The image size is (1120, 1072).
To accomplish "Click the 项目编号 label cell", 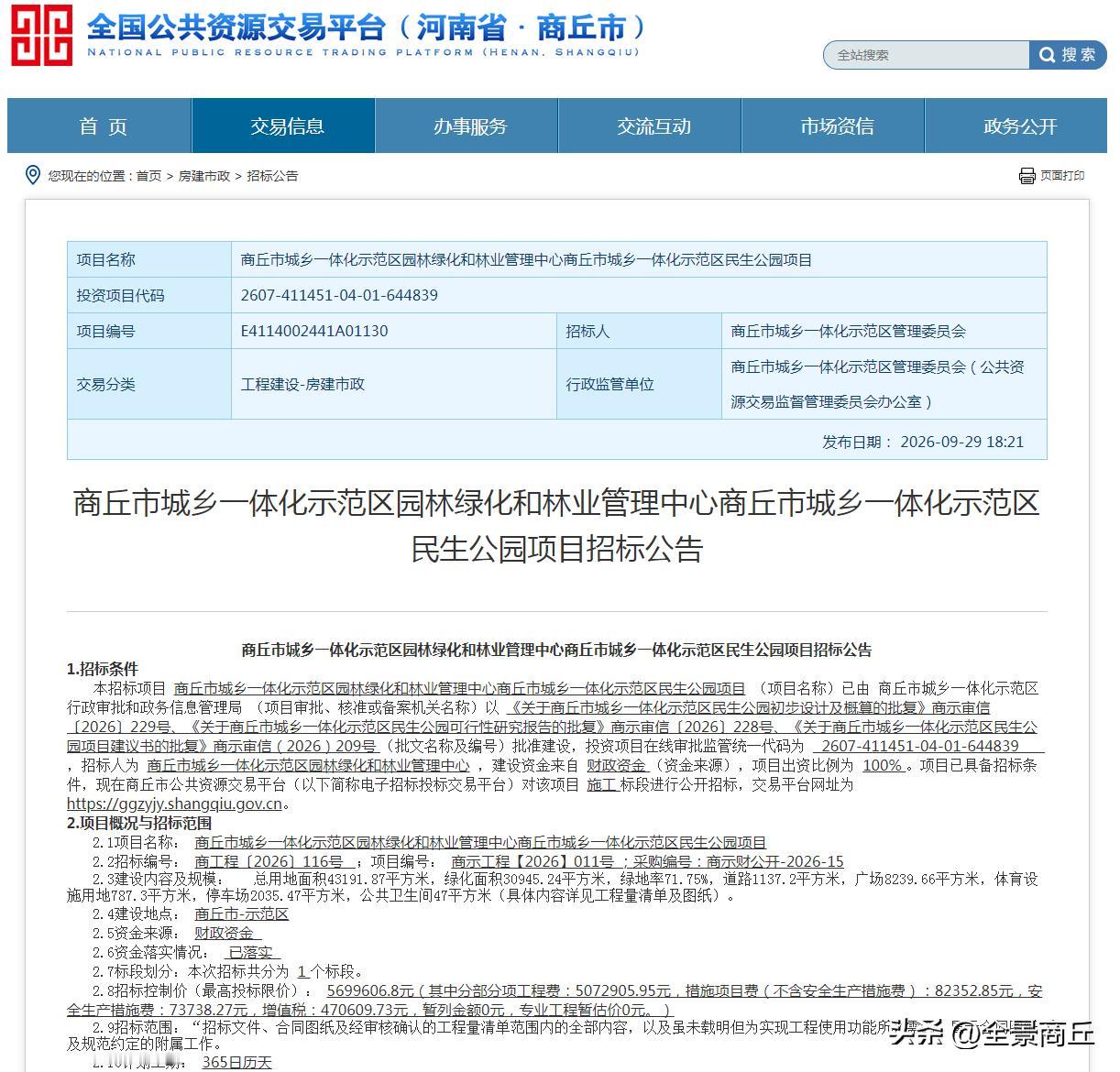I will (149, 331).
